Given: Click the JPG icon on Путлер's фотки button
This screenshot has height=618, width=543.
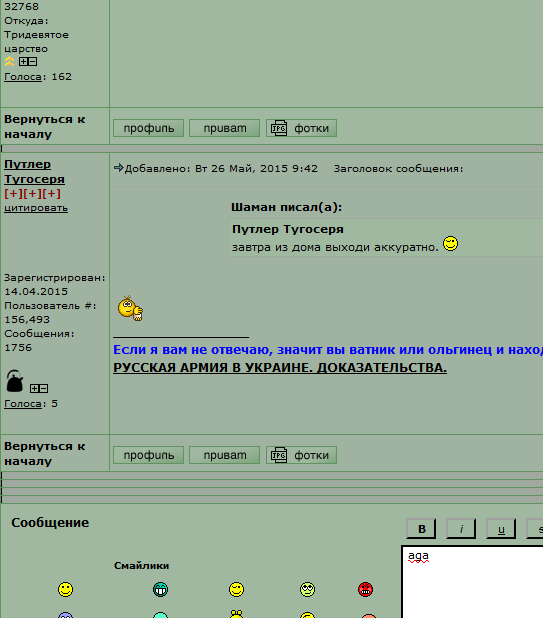Looking at the screenshot, I should point(279,455).
